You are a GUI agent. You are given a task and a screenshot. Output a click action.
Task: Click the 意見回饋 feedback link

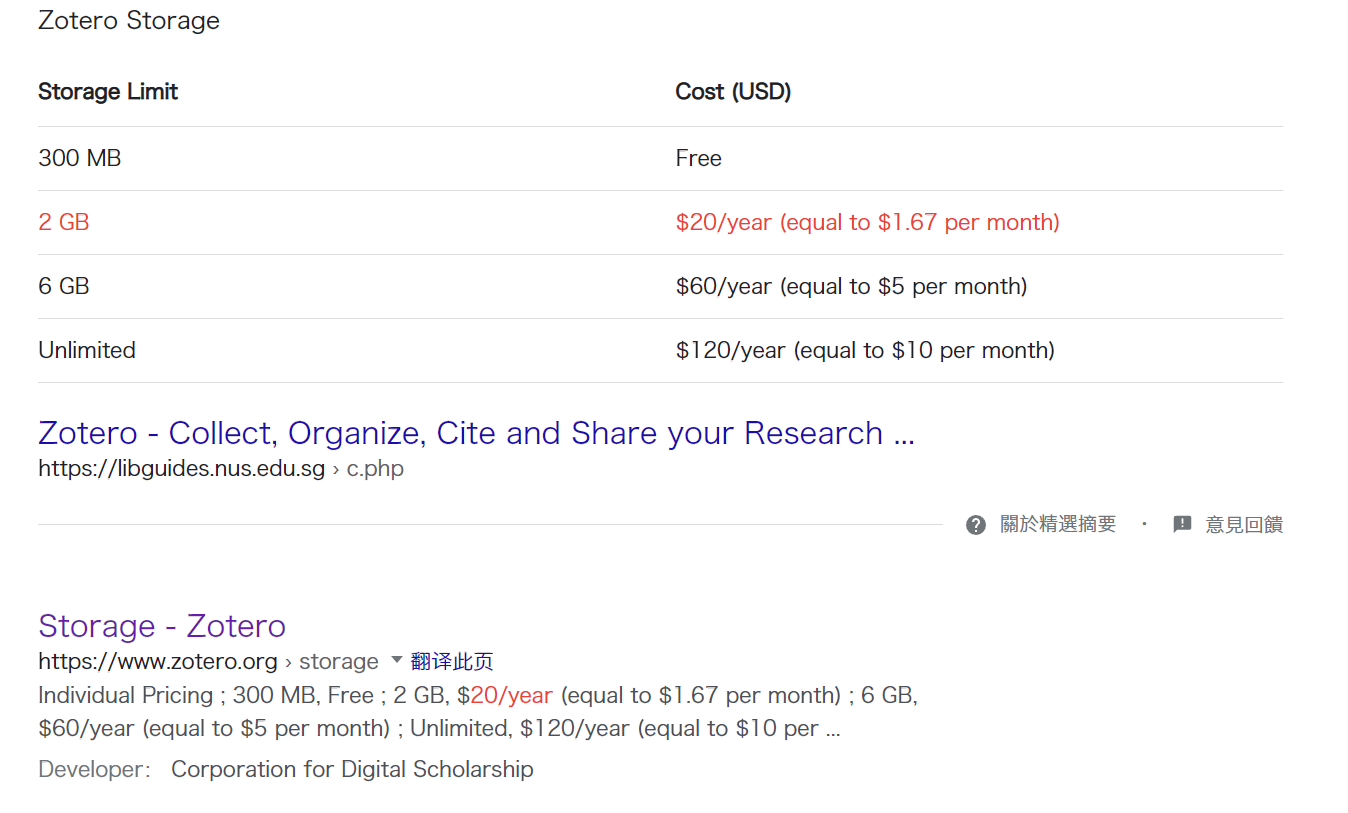pyautogui.click(x=1244, y=525)
